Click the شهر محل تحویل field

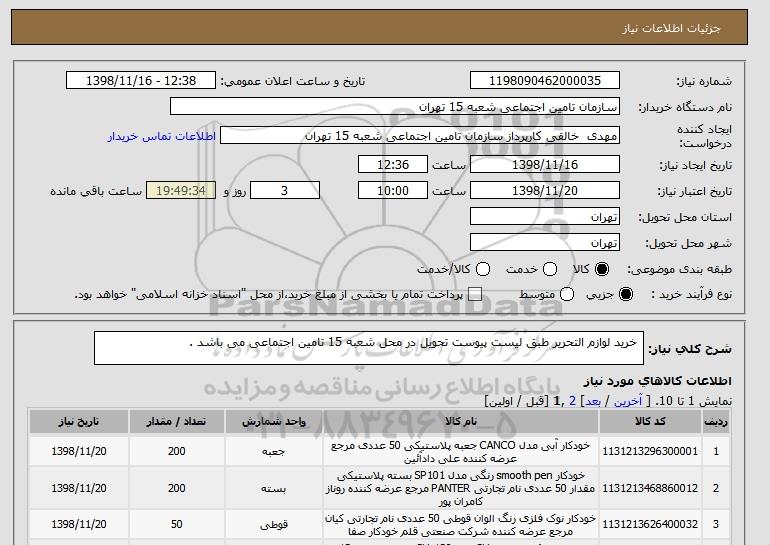pyautogui.click(x=545, y=243)
